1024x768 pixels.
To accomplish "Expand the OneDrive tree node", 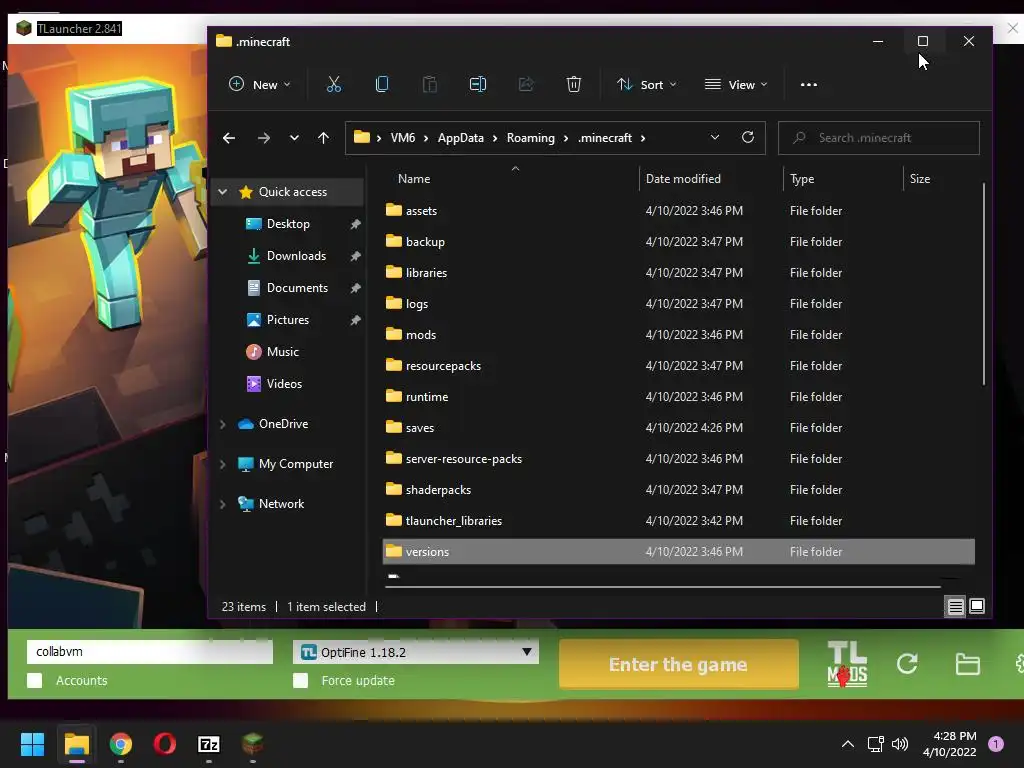I will click(223, 424).
